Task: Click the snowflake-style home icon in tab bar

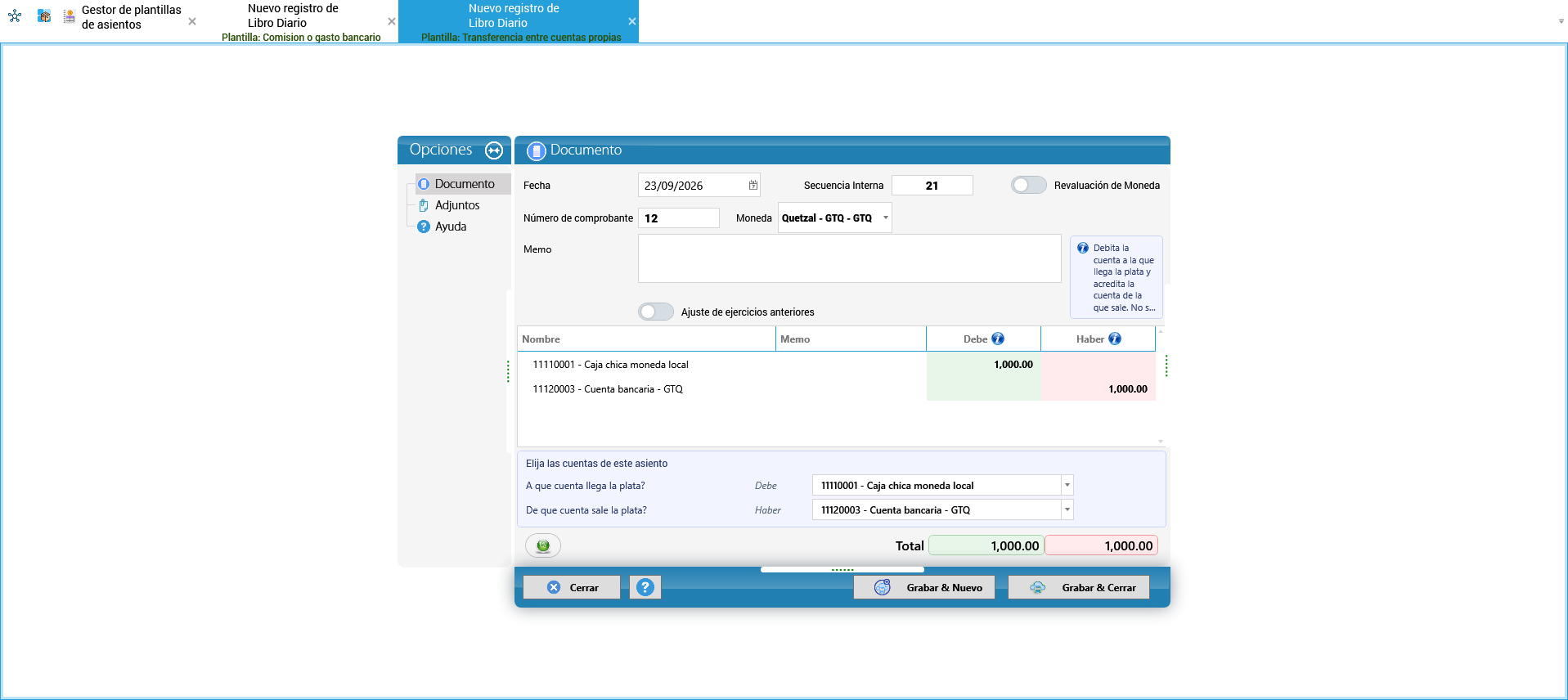Action: tap(15, 16)
